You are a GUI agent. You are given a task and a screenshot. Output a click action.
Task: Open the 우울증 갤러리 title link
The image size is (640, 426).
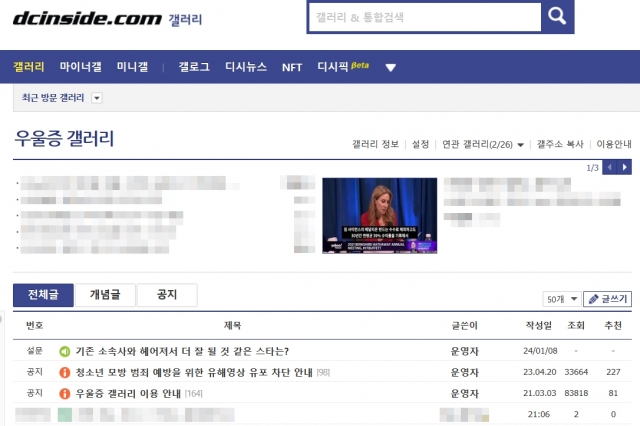pos(64,138)
